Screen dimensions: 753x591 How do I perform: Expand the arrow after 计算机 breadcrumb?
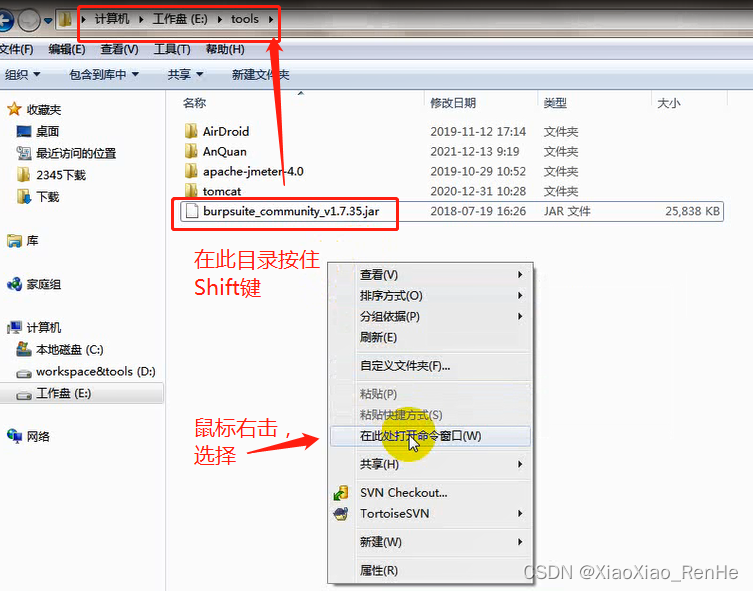click(141, 20)
